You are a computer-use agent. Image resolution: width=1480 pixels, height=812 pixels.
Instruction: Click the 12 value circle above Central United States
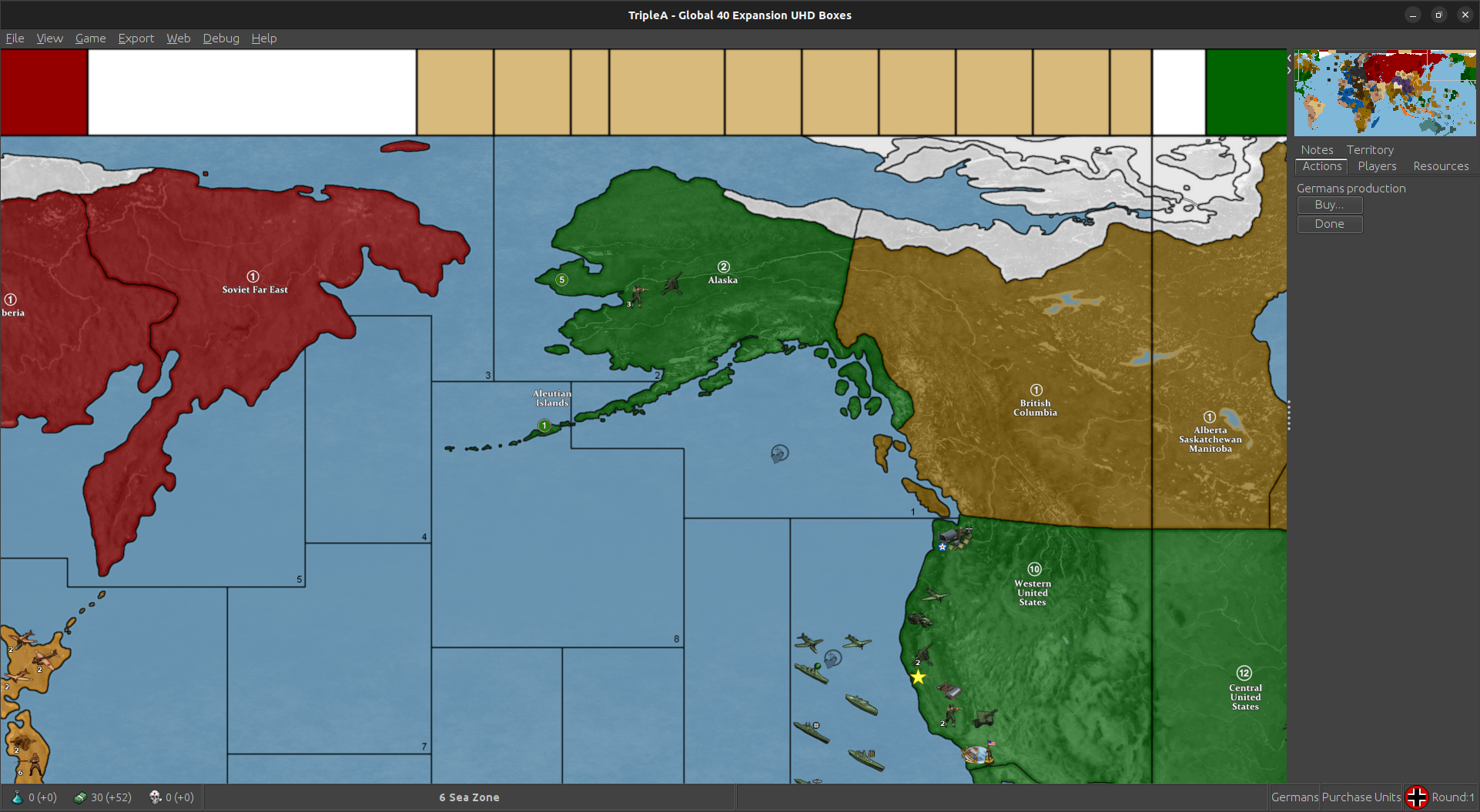(1244, 673)
